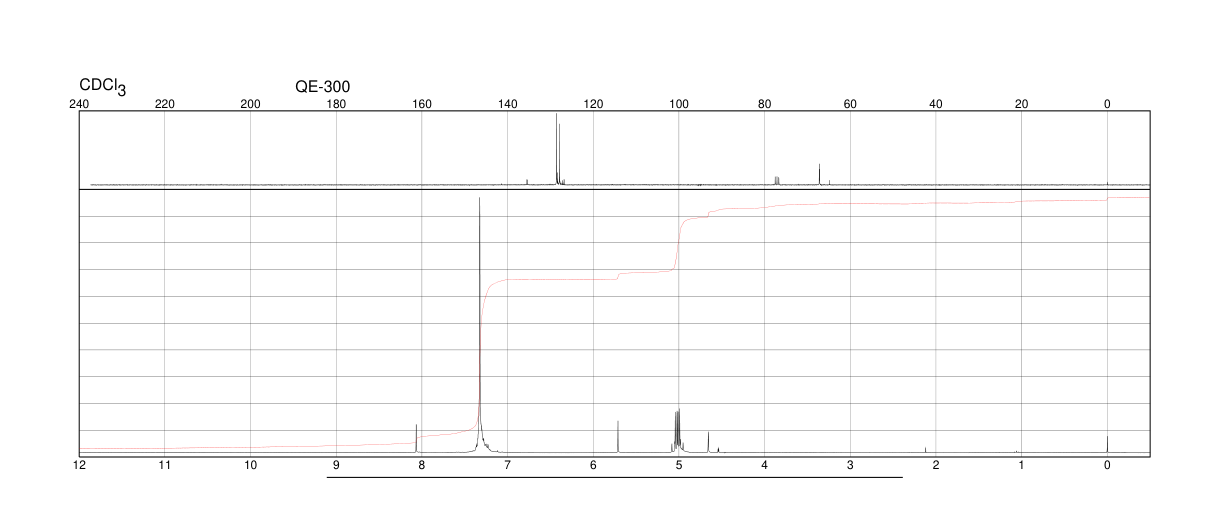Screen dimensions: 1224x528
Task: Click the 140 ppm carbon axis label
Action: tap(508, 103)
